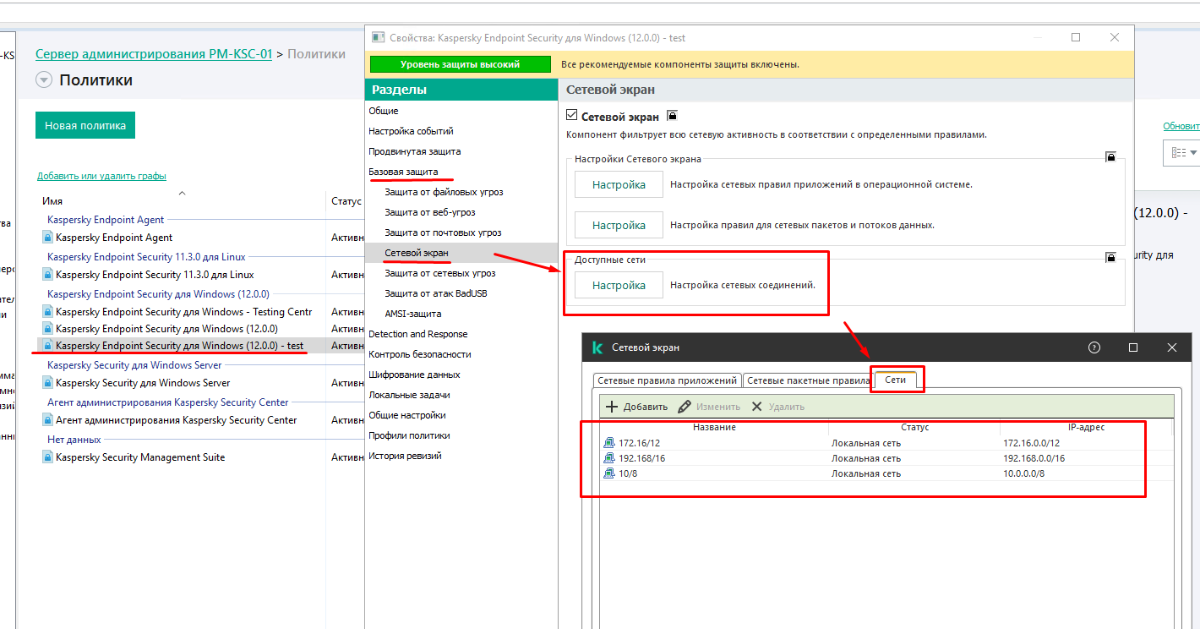Image resolution: width=1200 pixels, height=629 pixels.
Task: Click the policy icon for Агент администрирования Kaspersky Security Center
Action: 47,421
